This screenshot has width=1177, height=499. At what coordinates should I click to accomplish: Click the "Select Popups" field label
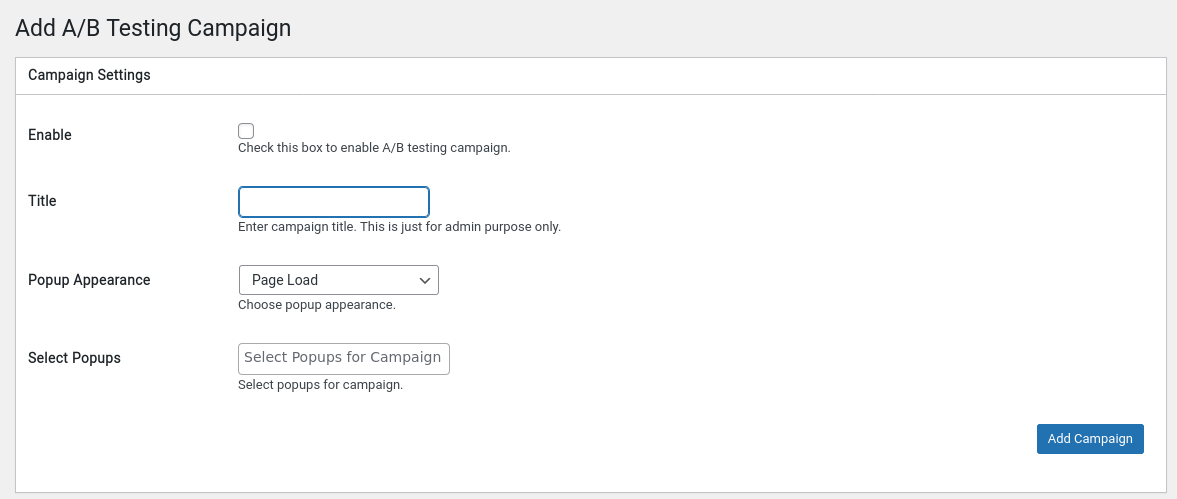click(74, 358)
